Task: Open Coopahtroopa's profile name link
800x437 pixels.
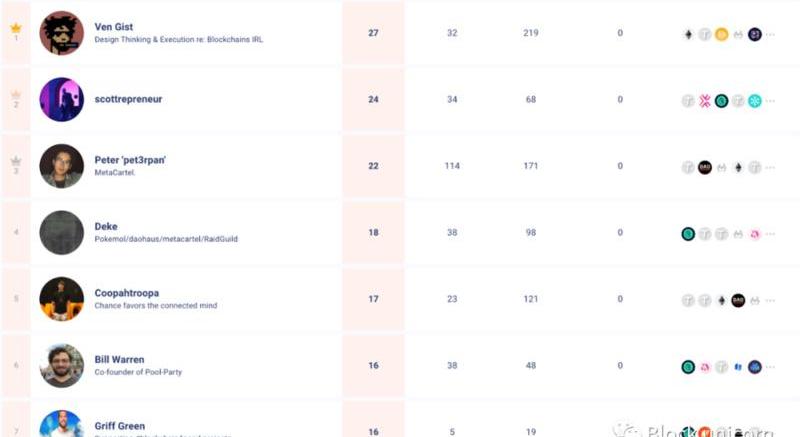Action: point(127,293)
